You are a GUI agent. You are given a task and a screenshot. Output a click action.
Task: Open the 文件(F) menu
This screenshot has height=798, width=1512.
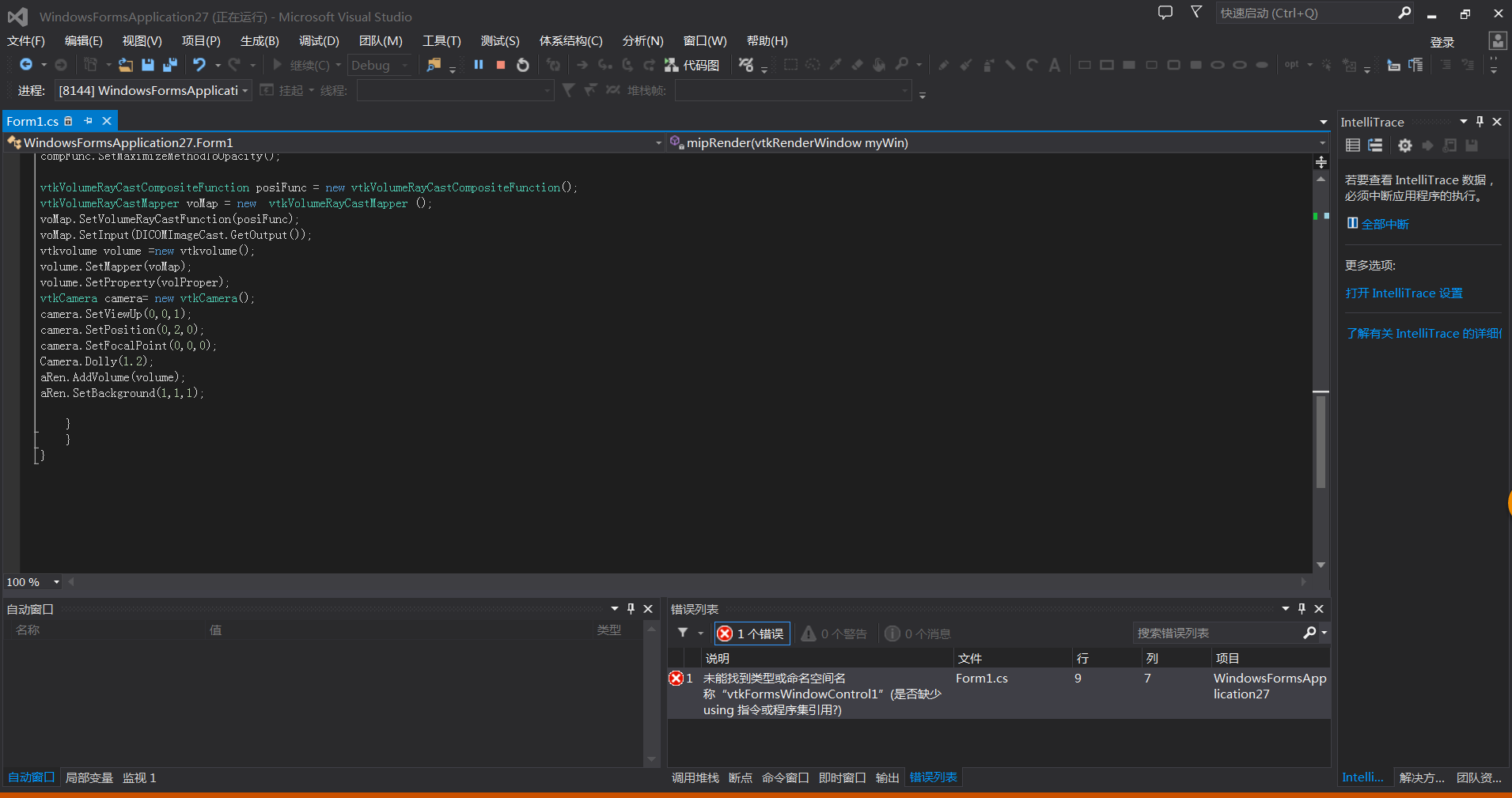coord(26,41)
